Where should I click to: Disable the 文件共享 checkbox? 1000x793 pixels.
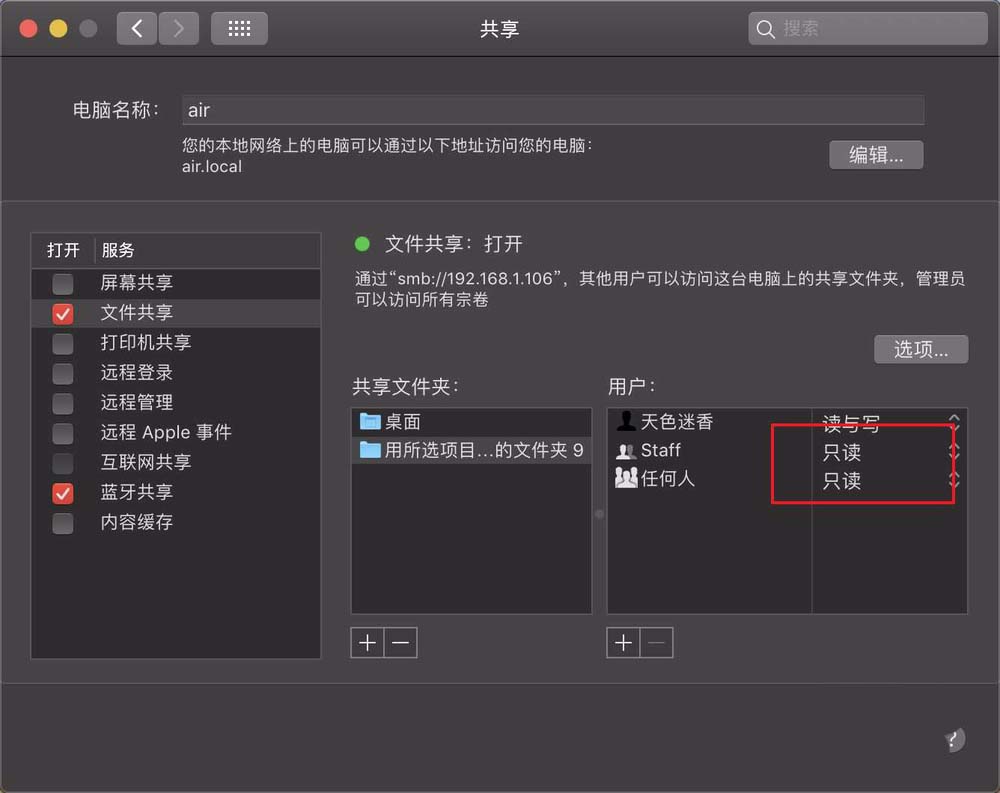[x=62, y=312]
